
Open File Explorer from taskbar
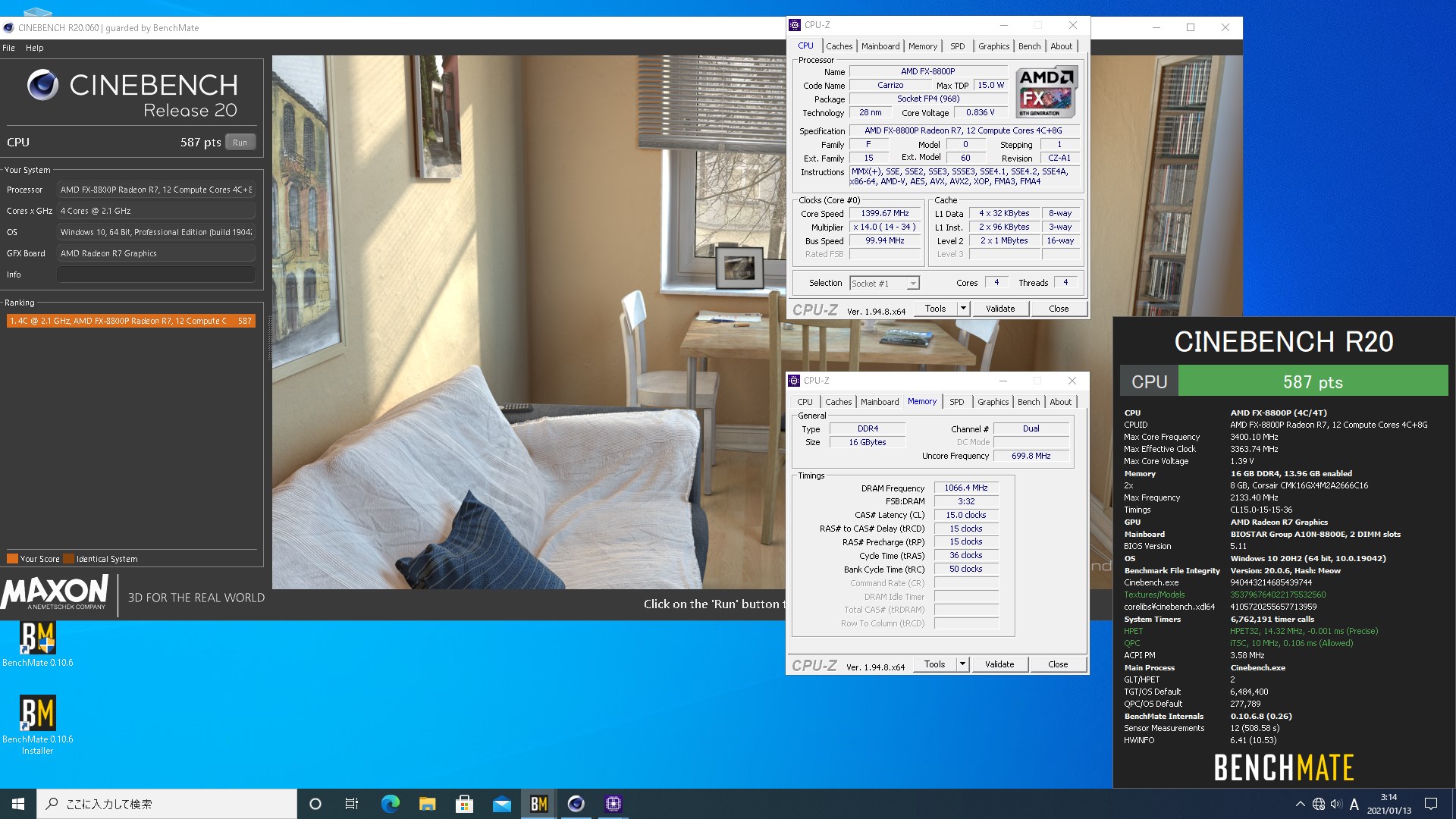pos(427,804)
